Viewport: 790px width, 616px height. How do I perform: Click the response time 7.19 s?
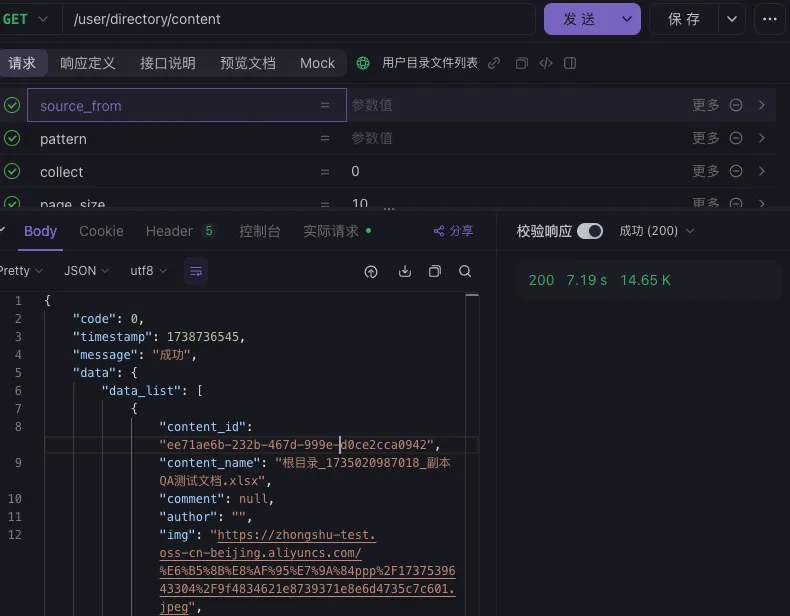[x=586, y=280]
